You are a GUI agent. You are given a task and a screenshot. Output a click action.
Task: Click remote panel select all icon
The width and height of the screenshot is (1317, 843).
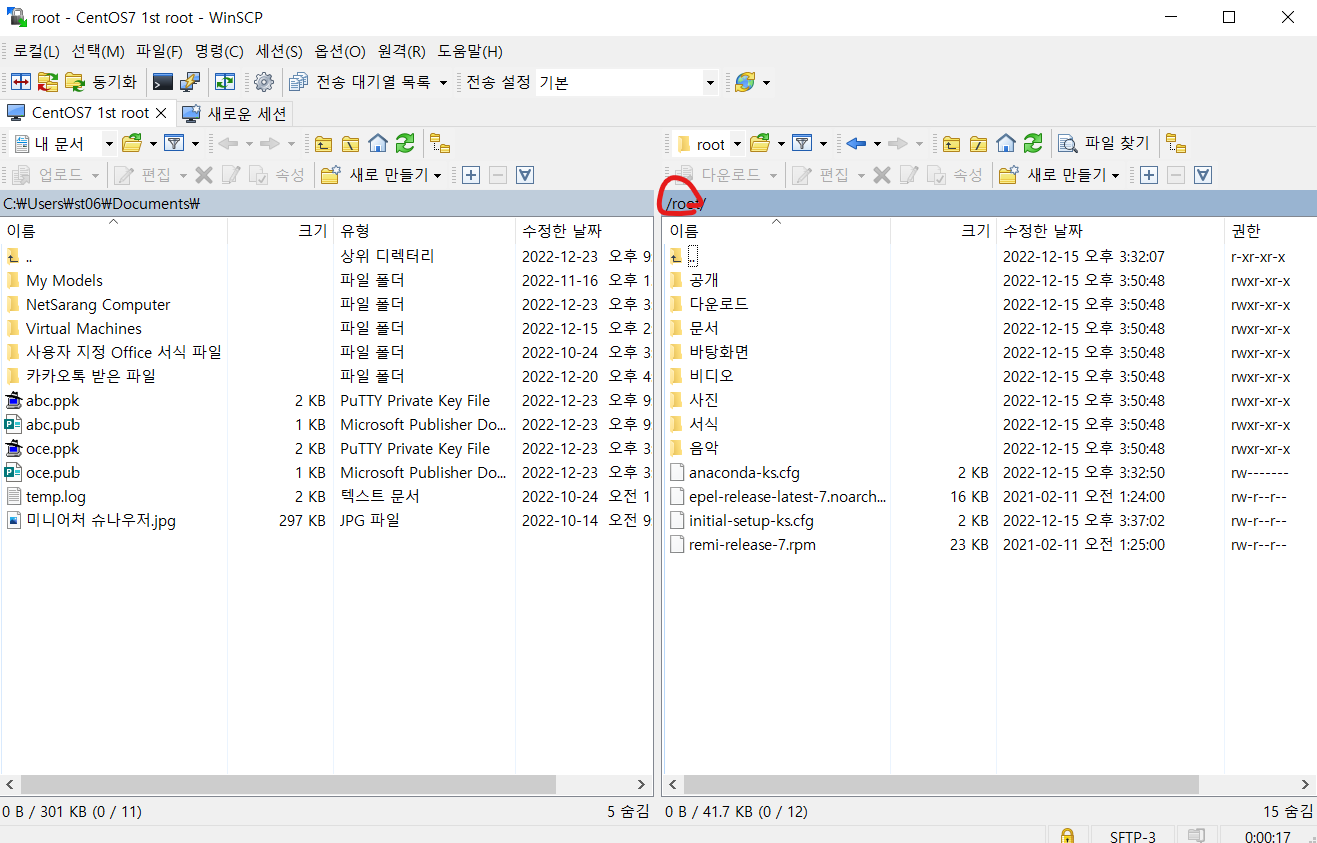pyautogui.click(x=1203, y=175)
